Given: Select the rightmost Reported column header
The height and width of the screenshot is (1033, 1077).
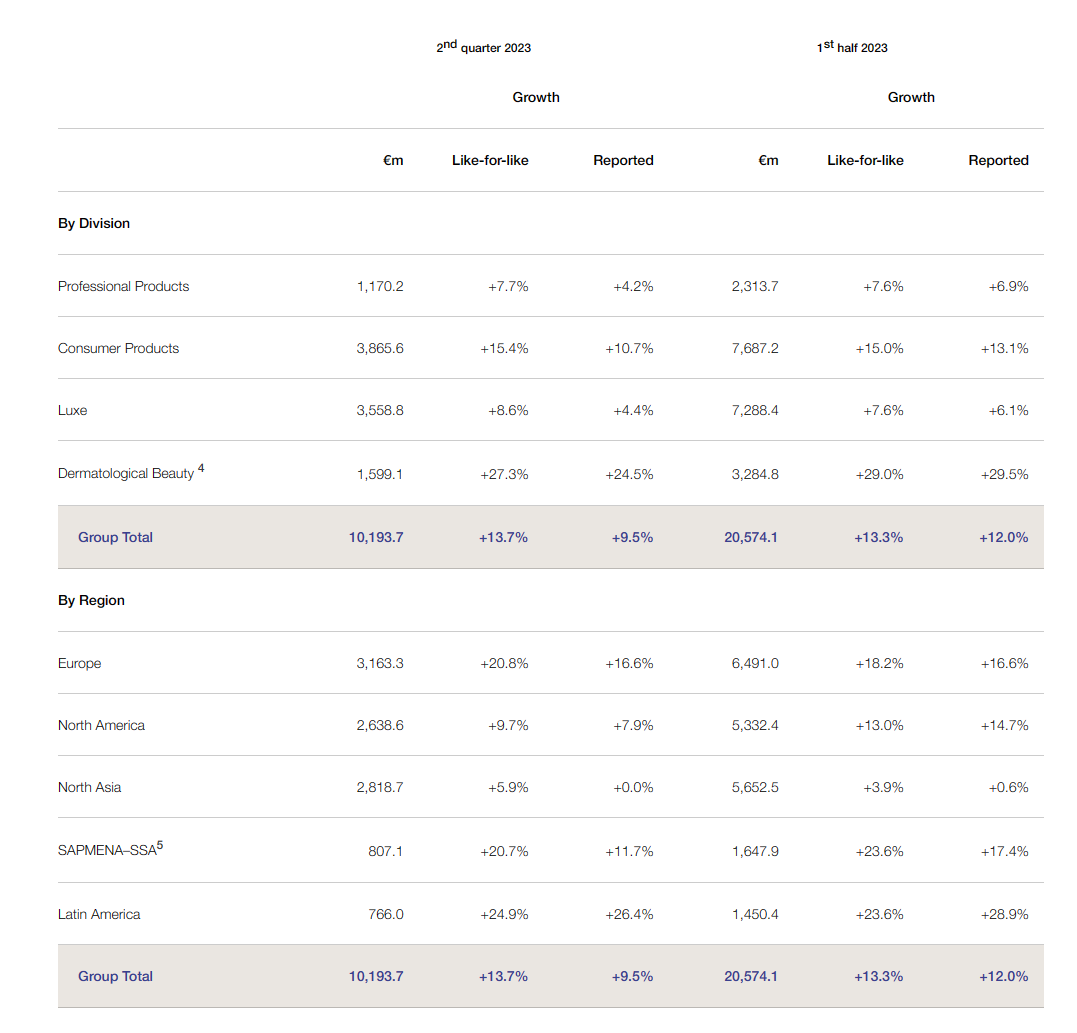Looking at the screenshot, I should click(x=998, y=160).
